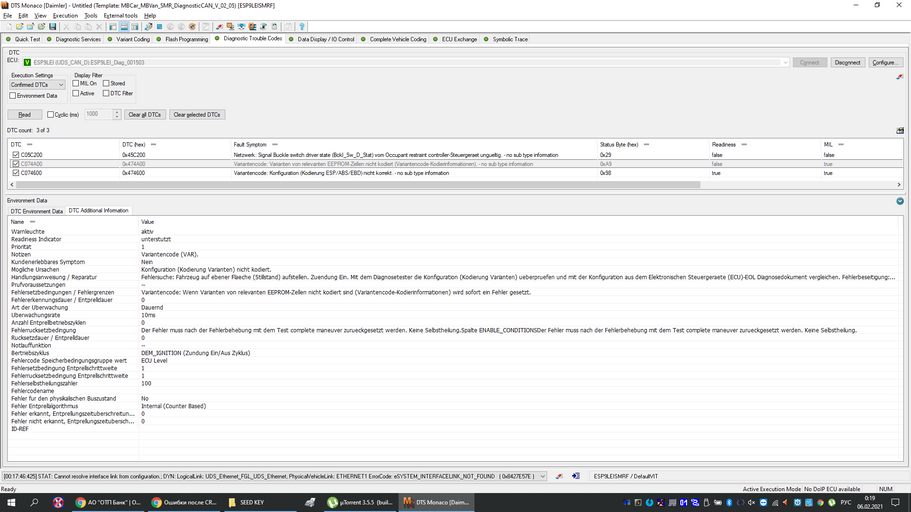Click the Copy toolbar icon
Viewport: 911px width, 512px height.
tap(77, 27)
